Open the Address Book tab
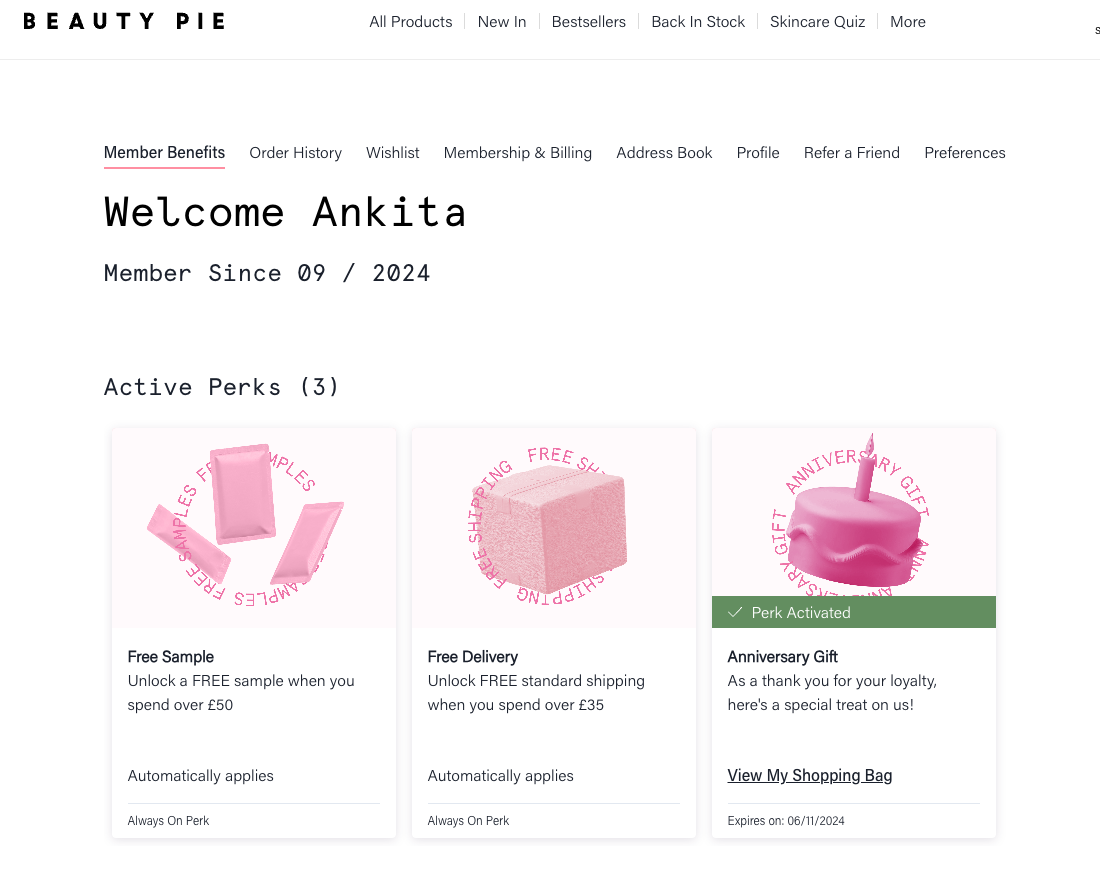The height and width of the screenshot is (882, 1100). [x=664, y=153]
